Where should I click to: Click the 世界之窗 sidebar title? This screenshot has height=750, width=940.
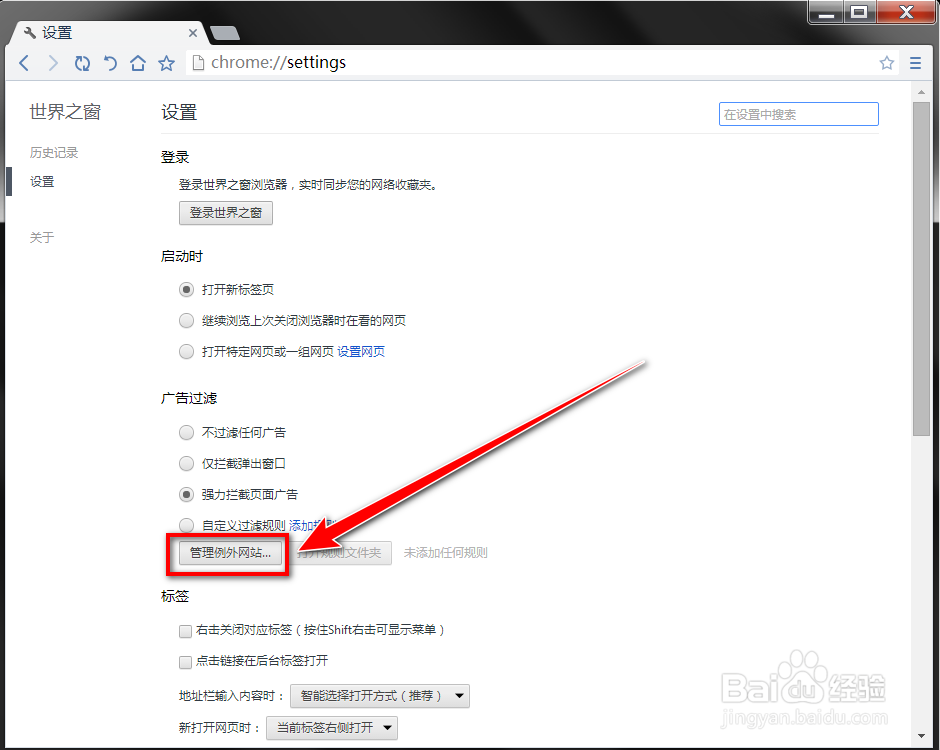point(65,112)
